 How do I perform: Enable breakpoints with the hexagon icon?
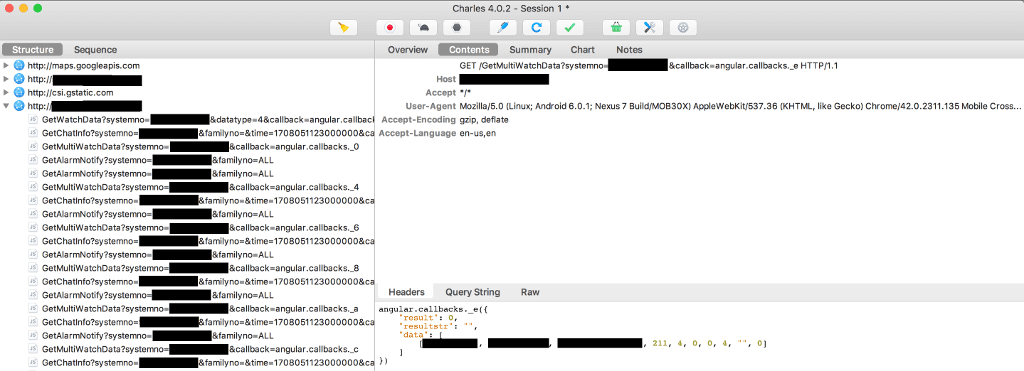pyautogui.click(x=456, y=27)
